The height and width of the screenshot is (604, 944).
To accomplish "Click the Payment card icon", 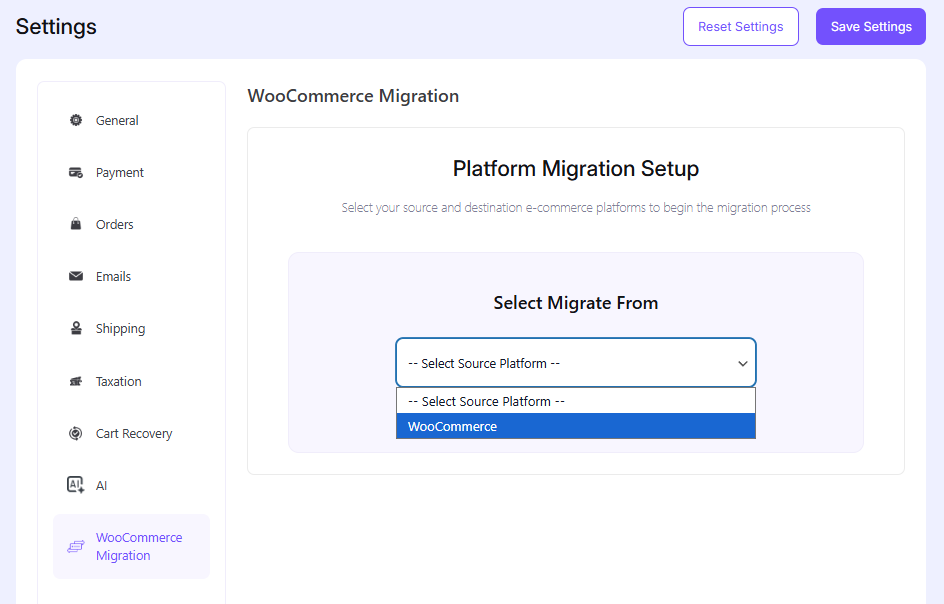I will (76, 173).
